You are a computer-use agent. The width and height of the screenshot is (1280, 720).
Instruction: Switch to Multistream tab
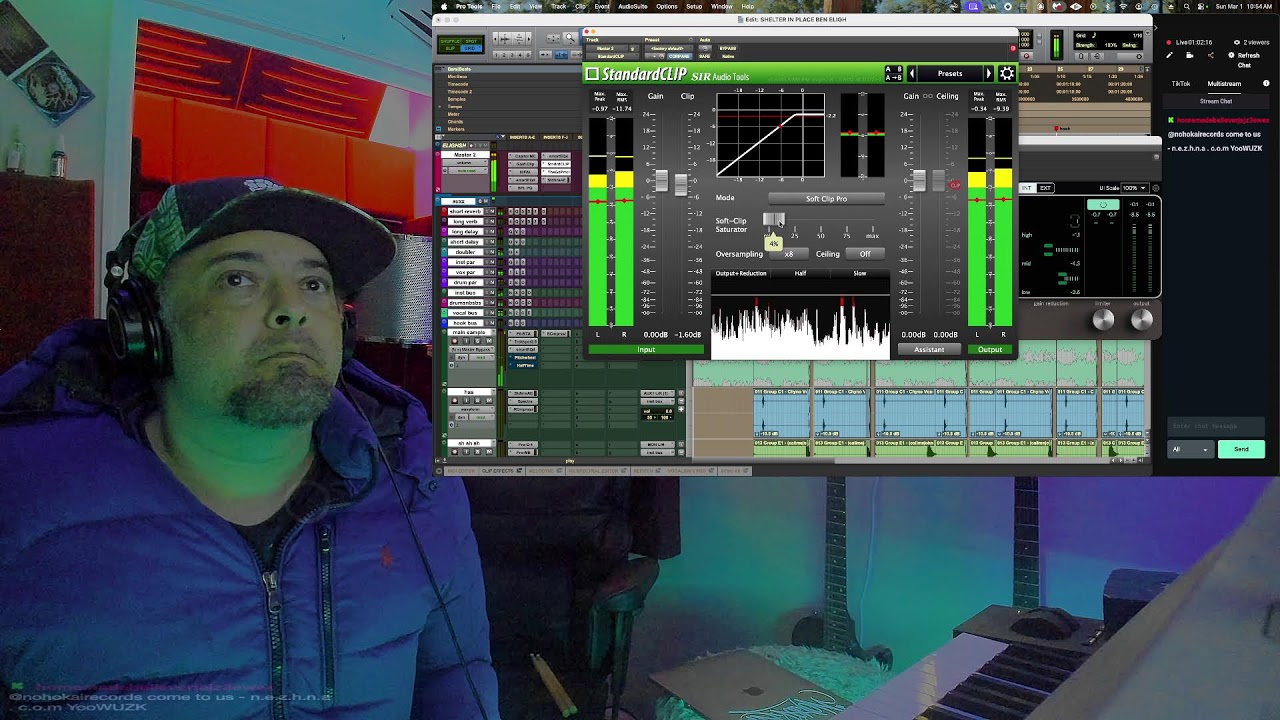1224,84
